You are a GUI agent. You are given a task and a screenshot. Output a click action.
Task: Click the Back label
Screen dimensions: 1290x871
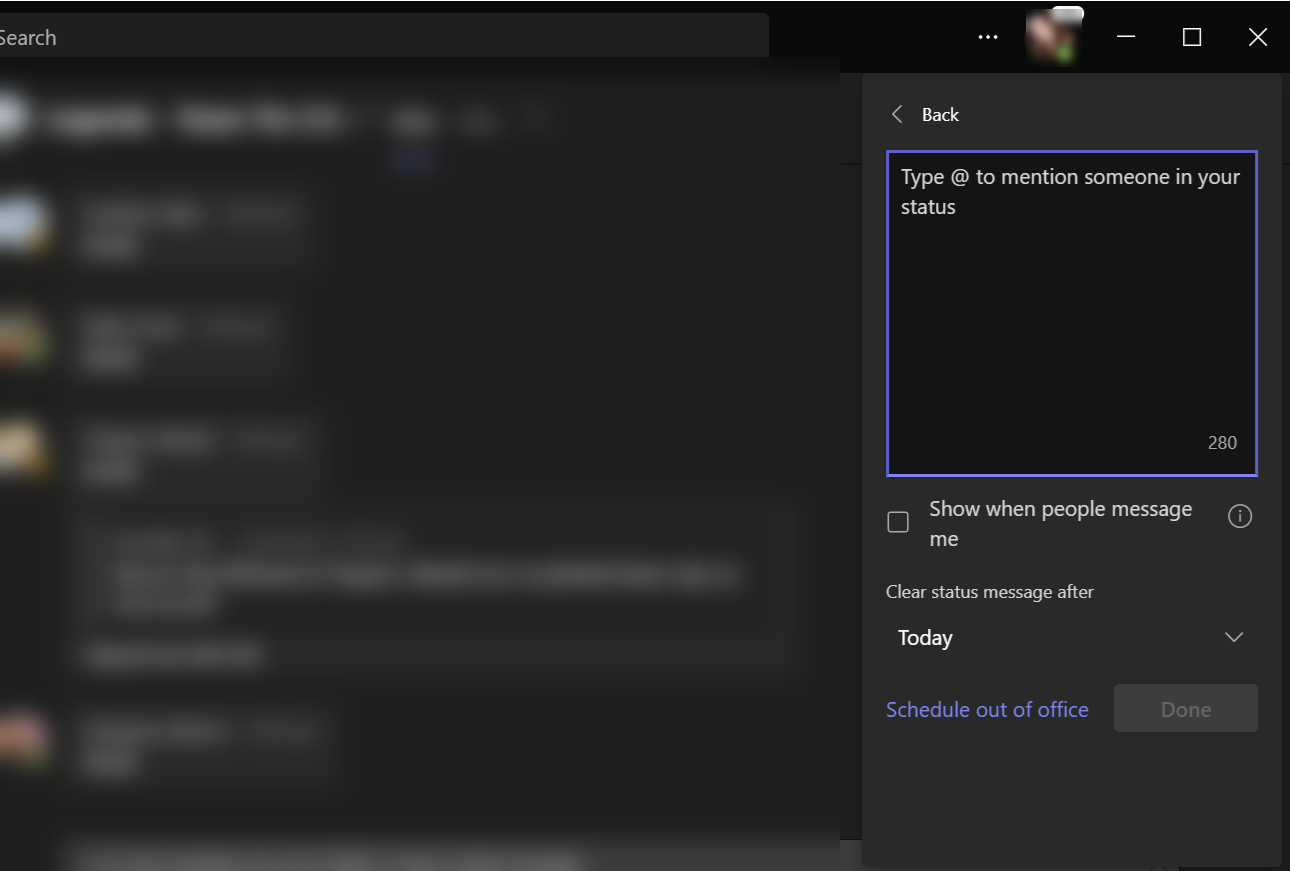tap(938, 114)
